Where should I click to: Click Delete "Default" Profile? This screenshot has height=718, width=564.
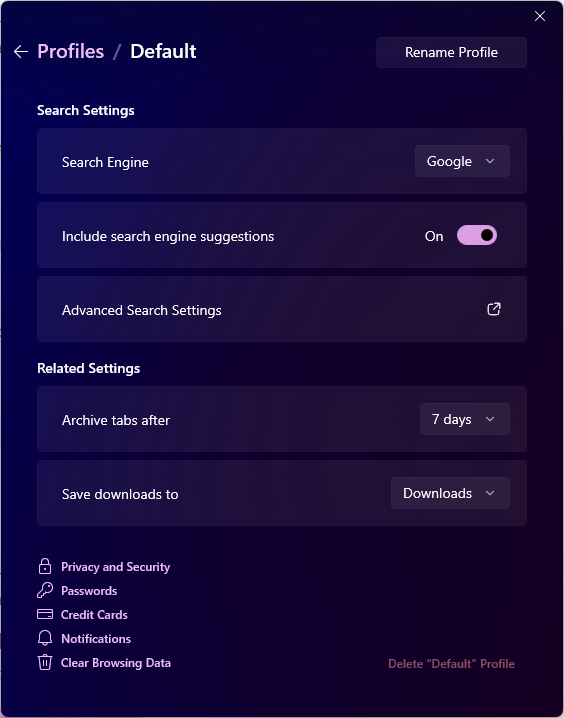451,664
